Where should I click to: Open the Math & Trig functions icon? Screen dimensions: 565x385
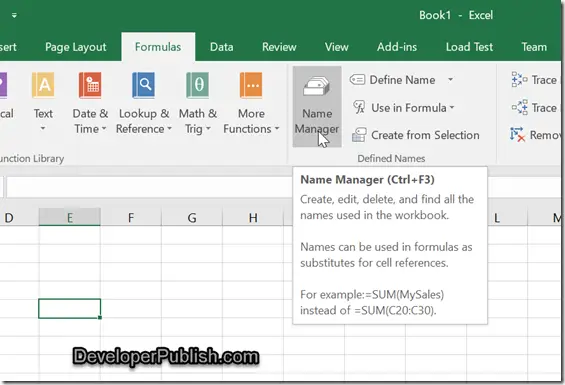pos(197,85)
